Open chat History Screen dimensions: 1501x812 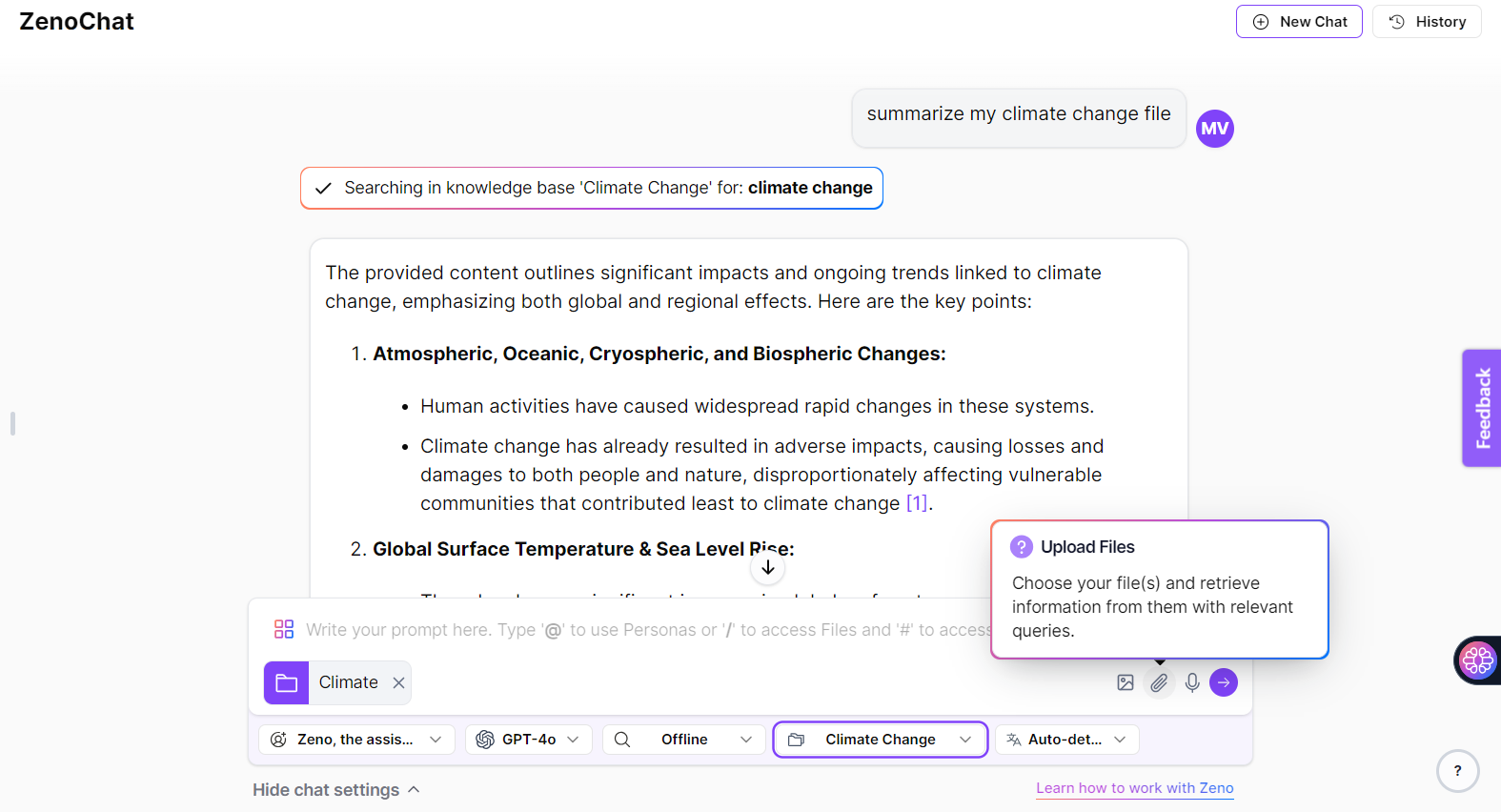1427,22
